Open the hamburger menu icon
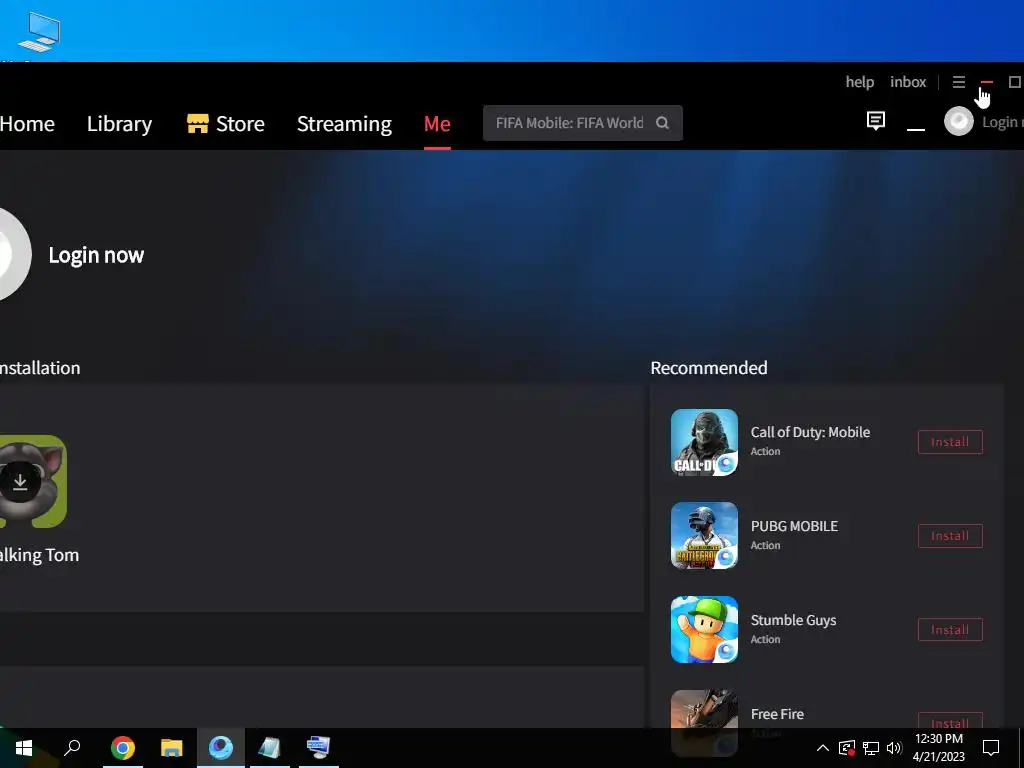1024x768 pixels. (959, 82)
